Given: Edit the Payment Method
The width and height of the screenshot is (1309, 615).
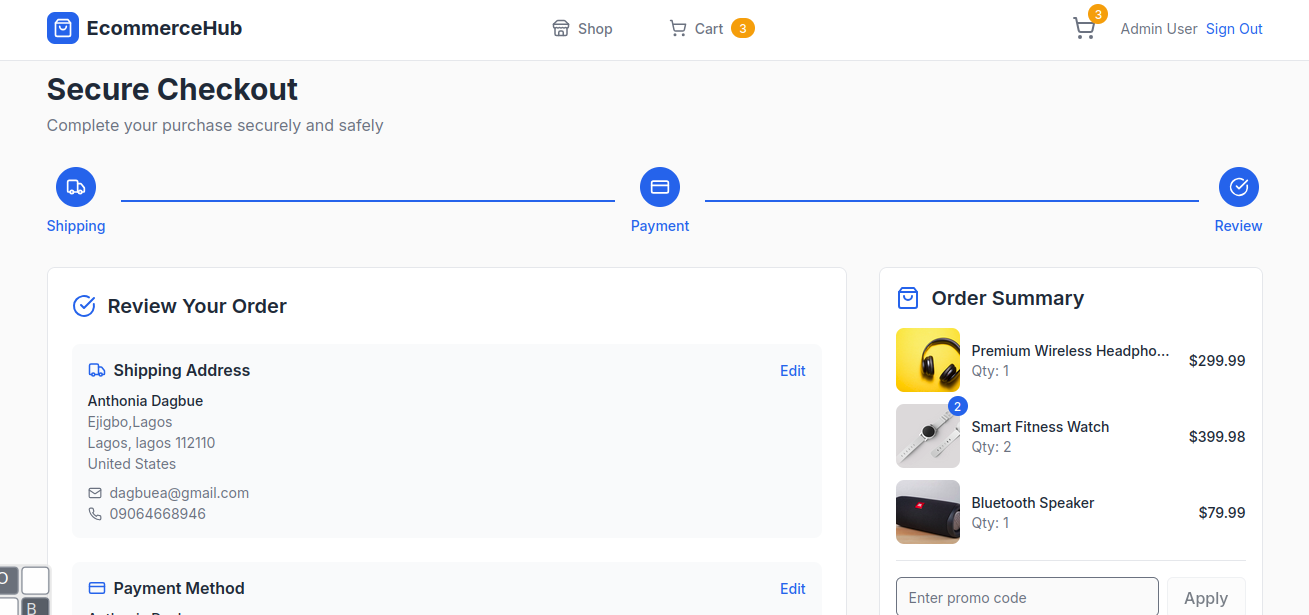Looking at the screenshot, I should [792, 589].
